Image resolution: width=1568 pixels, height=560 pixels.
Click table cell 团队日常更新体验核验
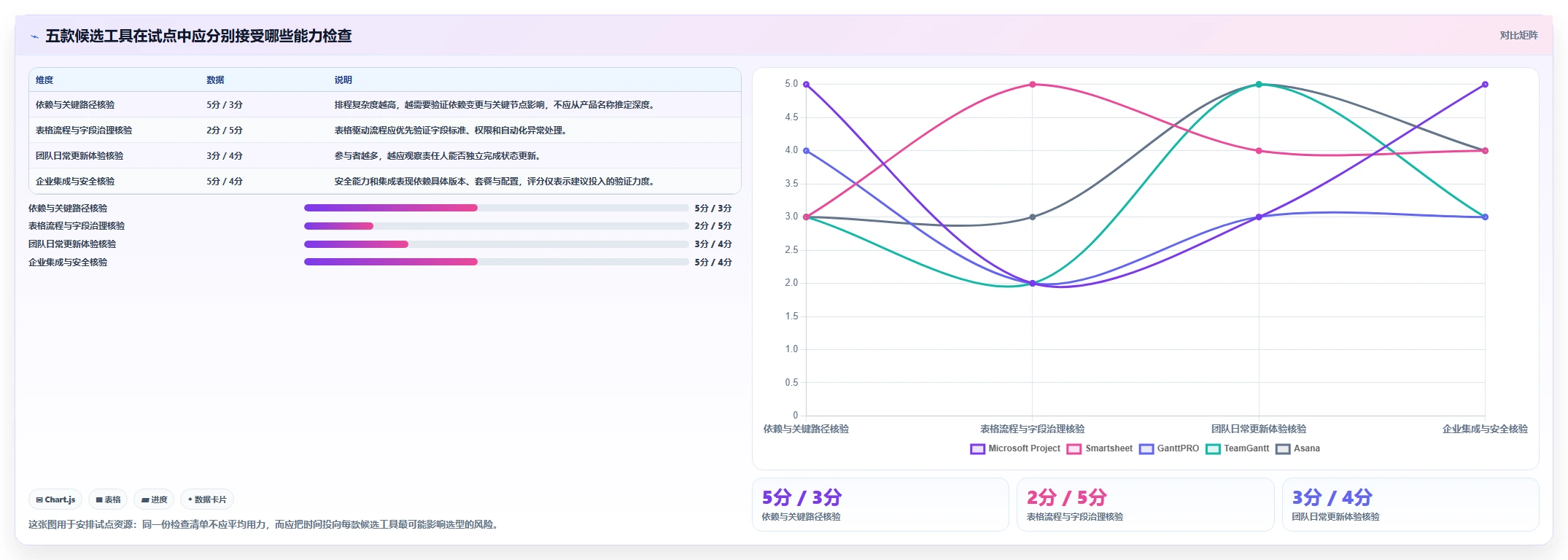pos(79,156)
